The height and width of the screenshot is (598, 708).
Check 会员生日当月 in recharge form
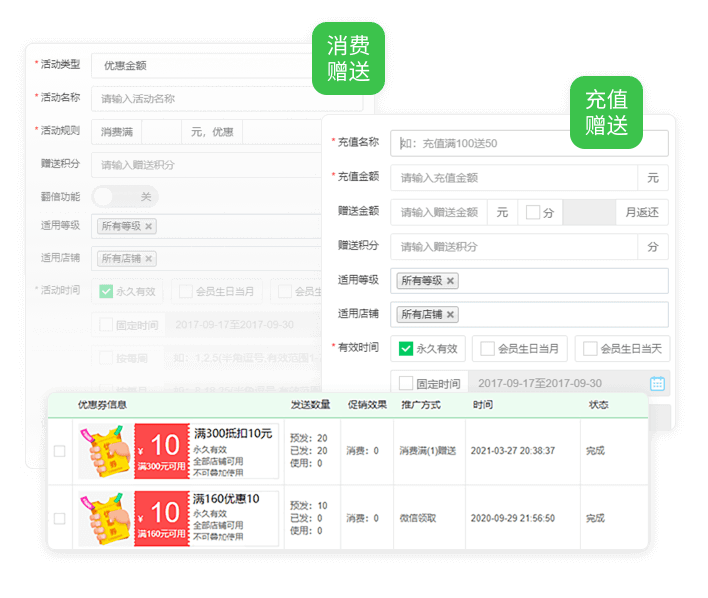click(x=487, y=349)
